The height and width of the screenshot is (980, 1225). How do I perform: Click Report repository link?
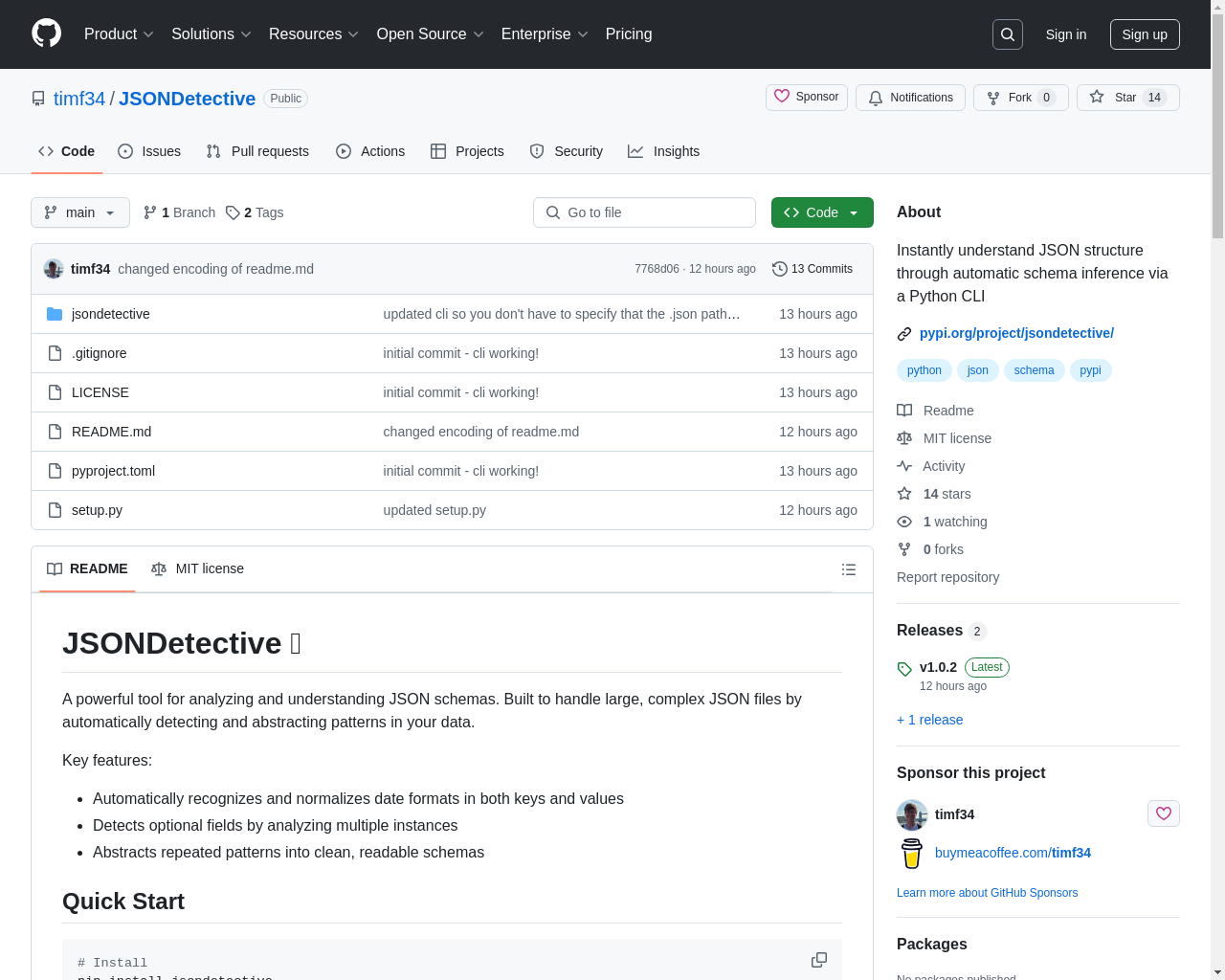948,577
